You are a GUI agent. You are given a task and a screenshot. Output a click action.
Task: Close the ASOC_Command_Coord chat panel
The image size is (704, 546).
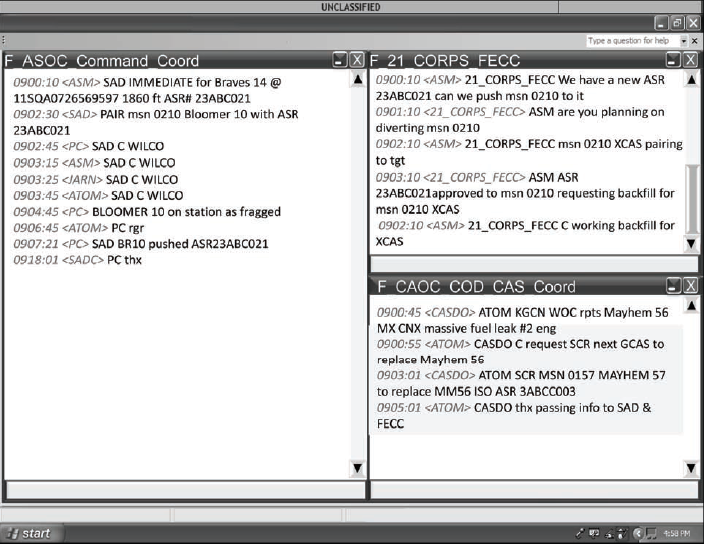tap(357, 60)
